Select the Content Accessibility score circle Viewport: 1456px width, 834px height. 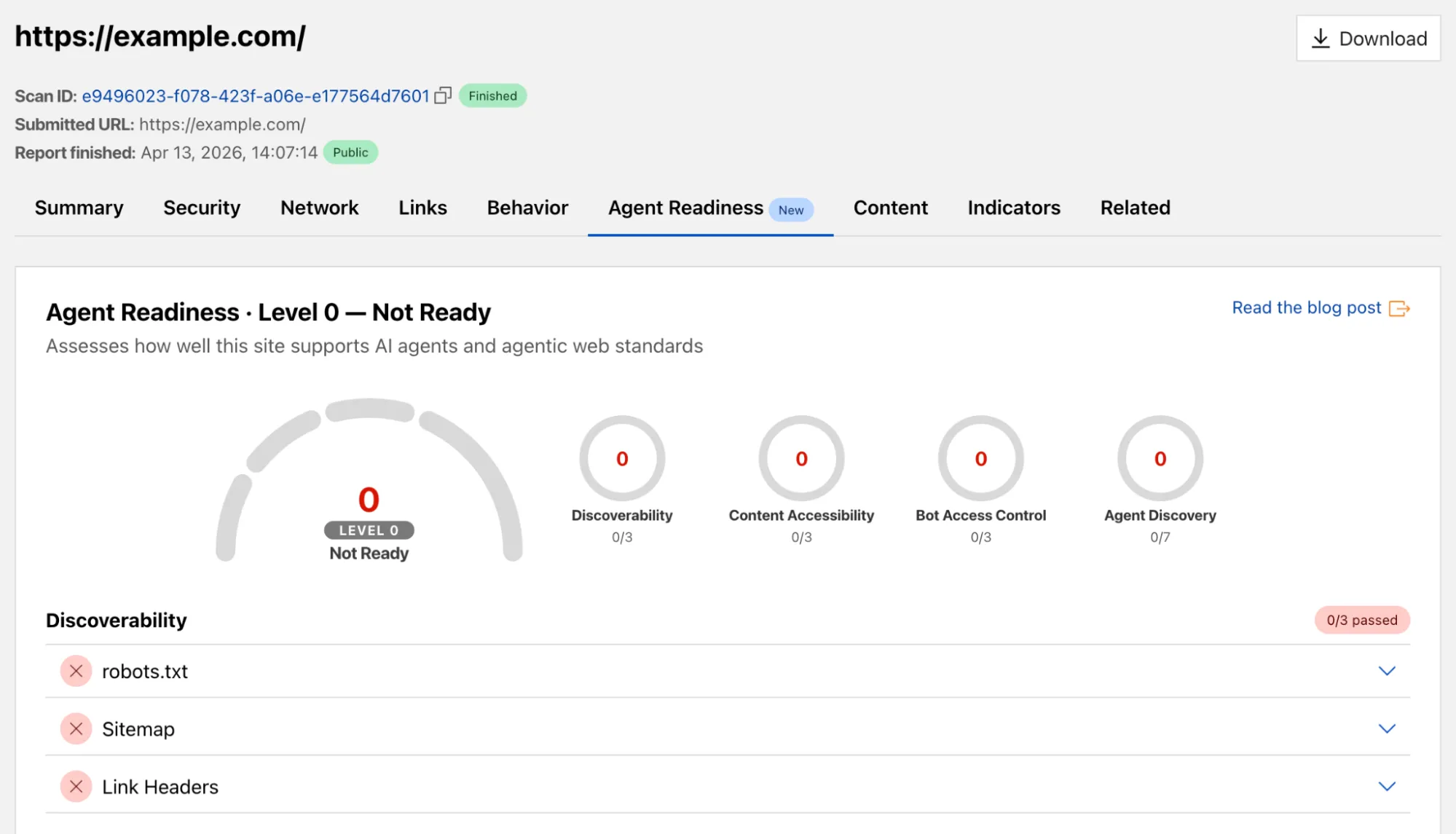pos(801,459)
